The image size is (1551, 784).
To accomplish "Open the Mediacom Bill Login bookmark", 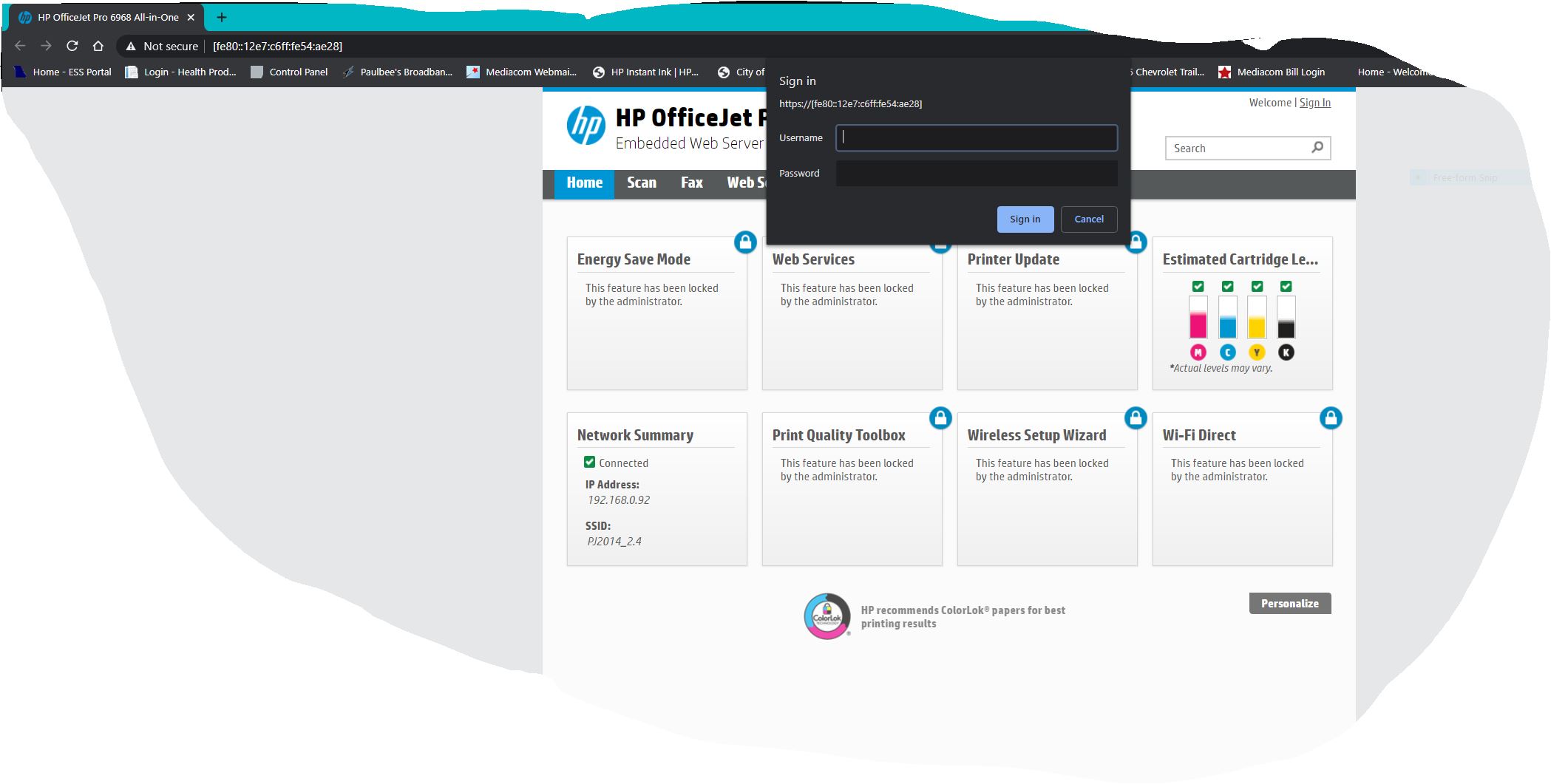I will 1272,72.
